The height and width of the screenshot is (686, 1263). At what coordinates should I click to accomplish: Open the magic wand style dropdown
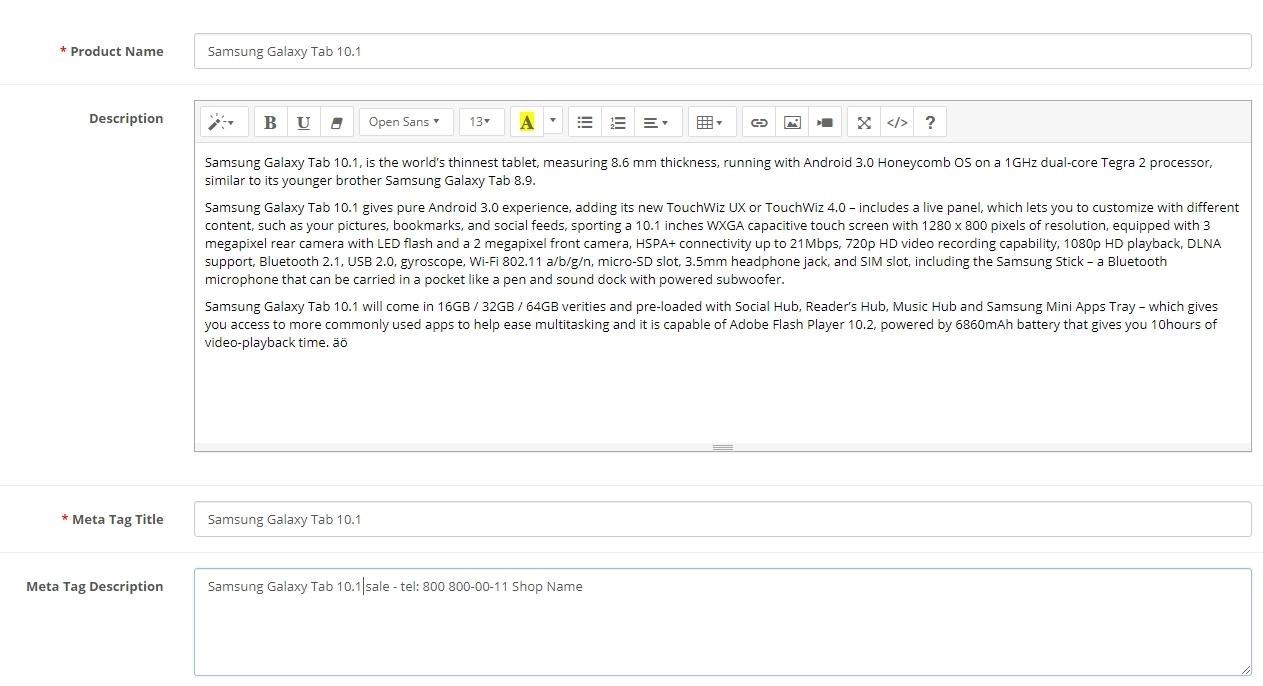[x=221, y=122]
